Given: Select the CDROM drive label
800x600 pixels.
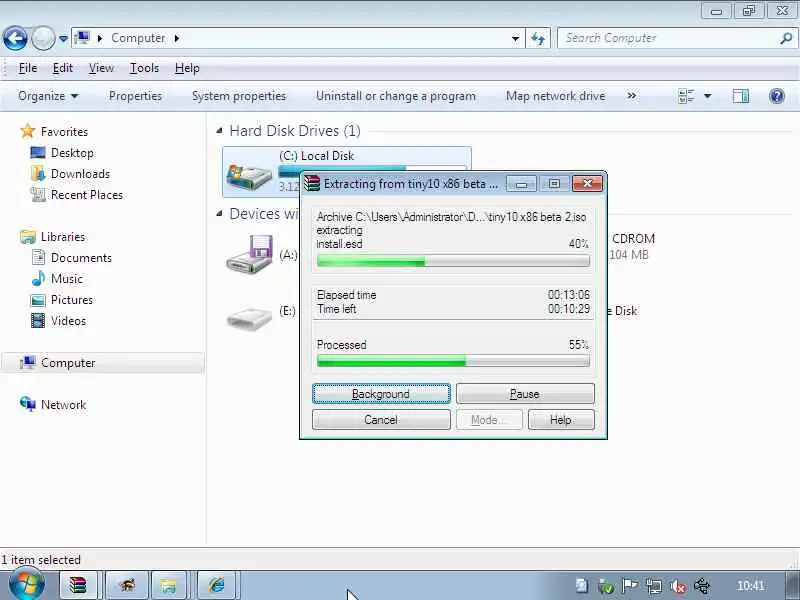Looking at the screenshot, I should coord(633,239).
